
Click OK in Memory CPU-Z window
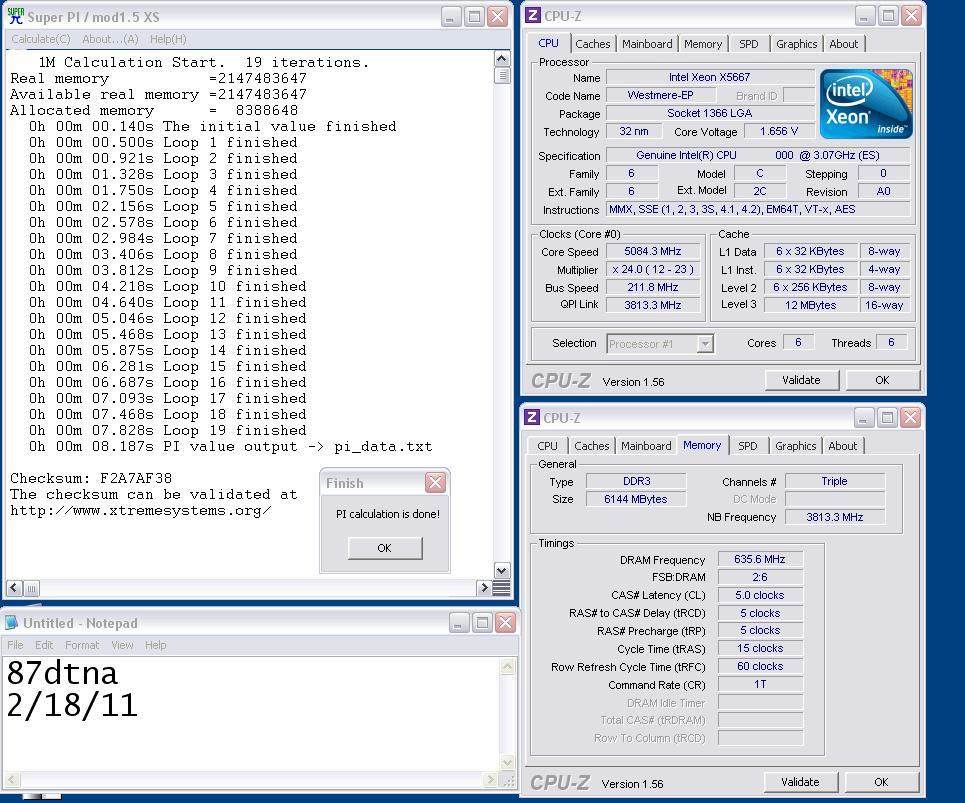point(881,782)
